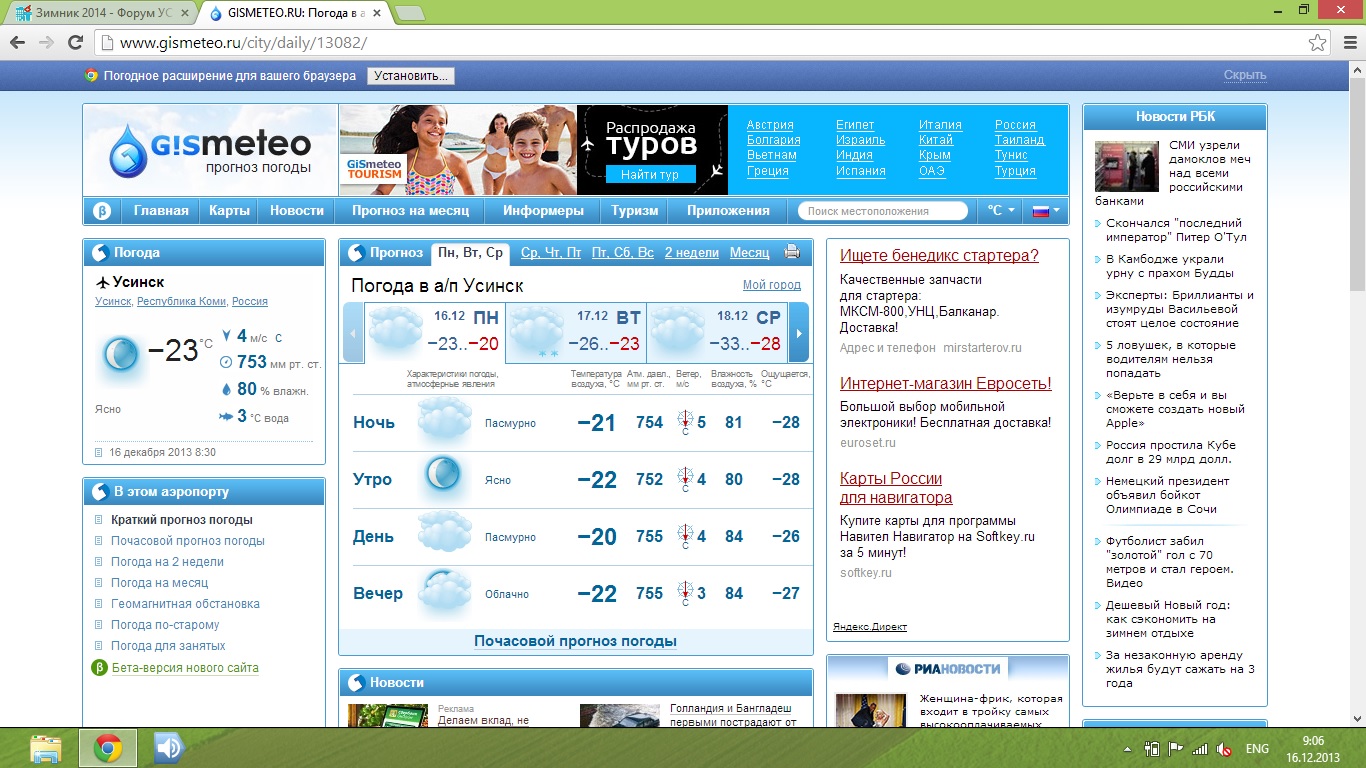Screen dimensions: 1366x768
Task: Open the volume app in the taskbar
Action: tap(169, 748)
